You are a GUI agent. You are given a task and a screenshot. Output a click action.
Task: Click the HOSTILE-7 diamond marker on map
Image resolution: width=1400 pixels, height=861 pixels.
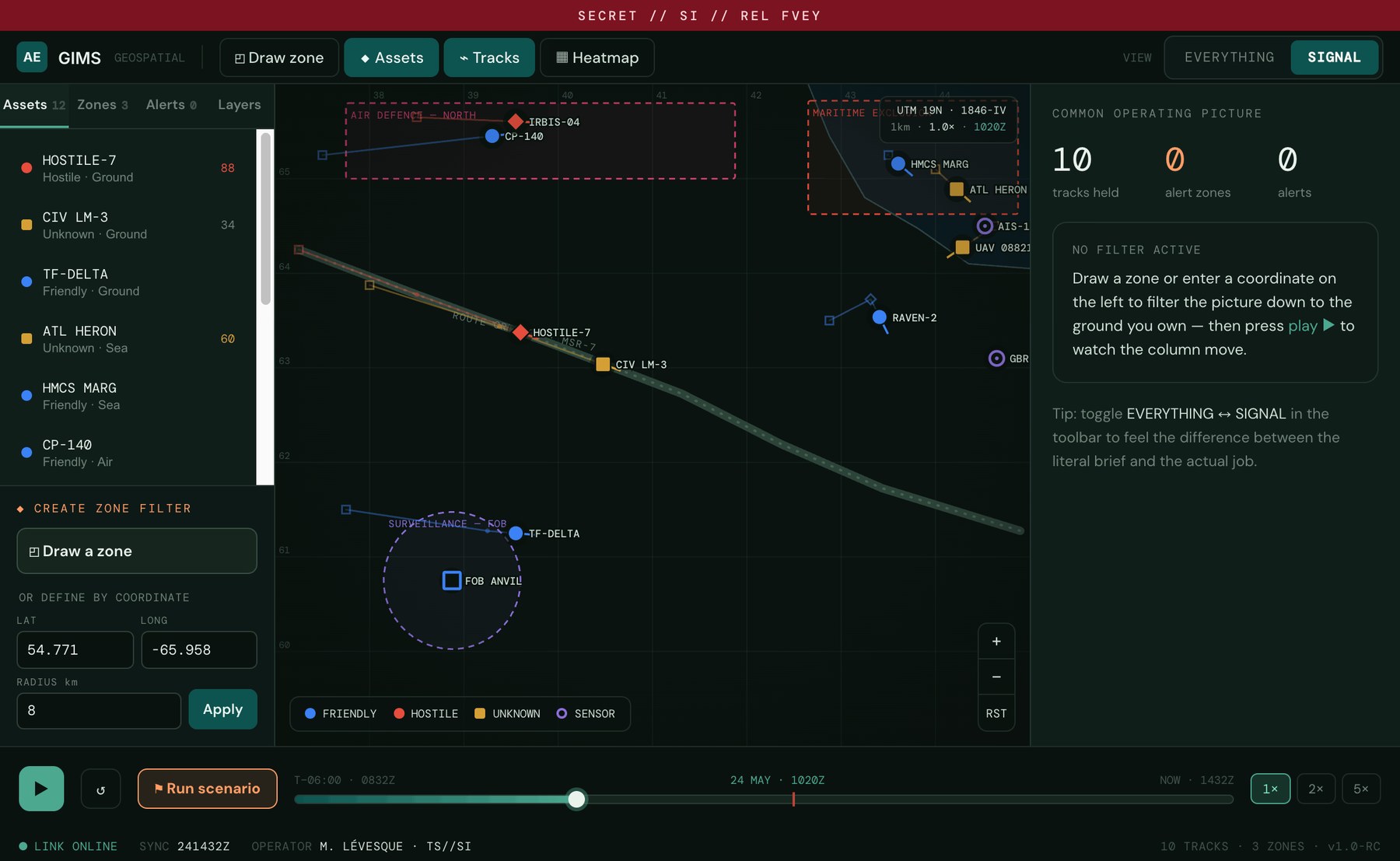point(520,332)
